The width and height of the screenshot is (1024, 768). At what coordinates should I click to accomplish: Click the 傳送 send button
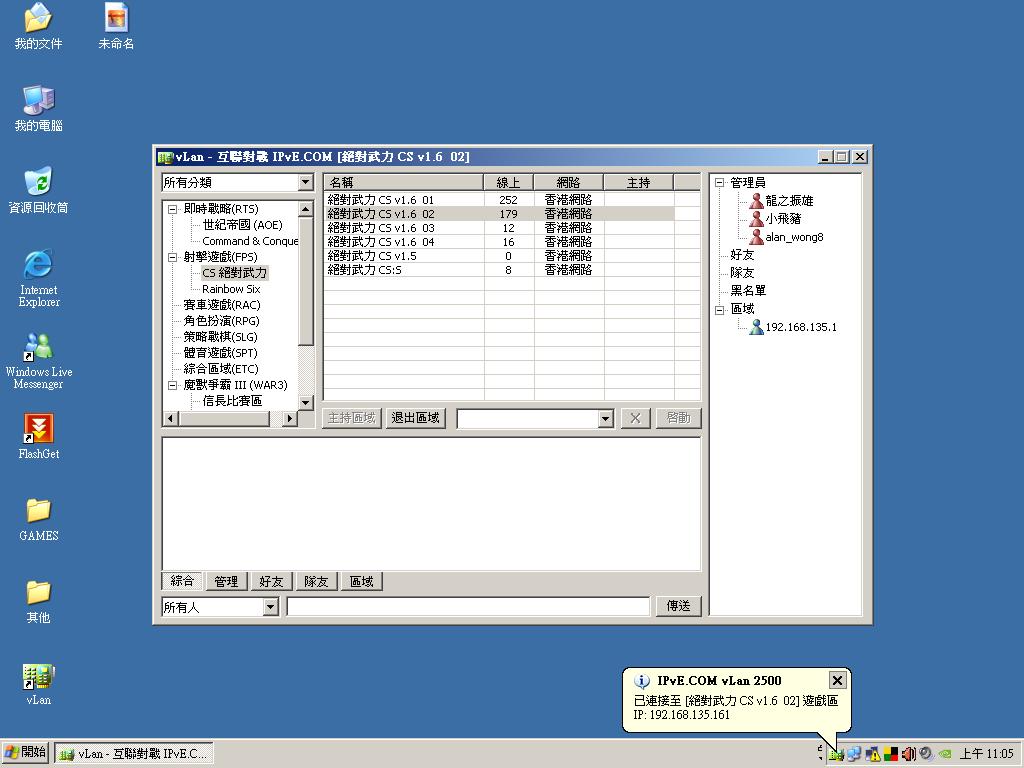pos(679,606)
